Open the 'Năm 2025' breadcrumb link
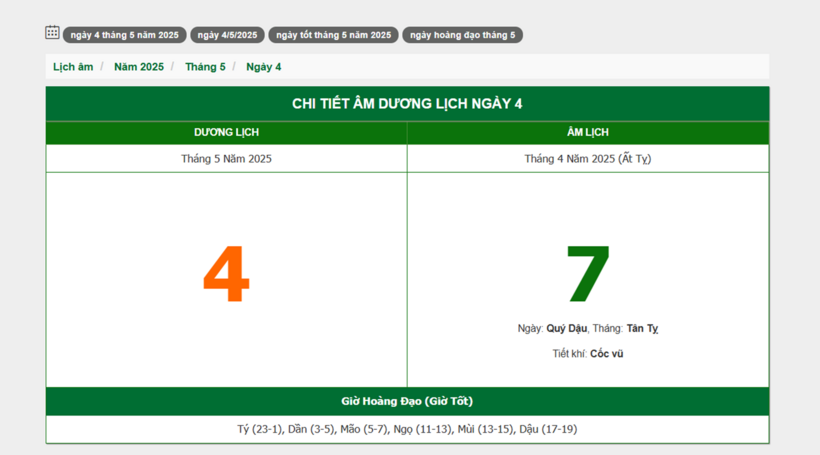Screen dimensions: 820x455 [138, 67]
